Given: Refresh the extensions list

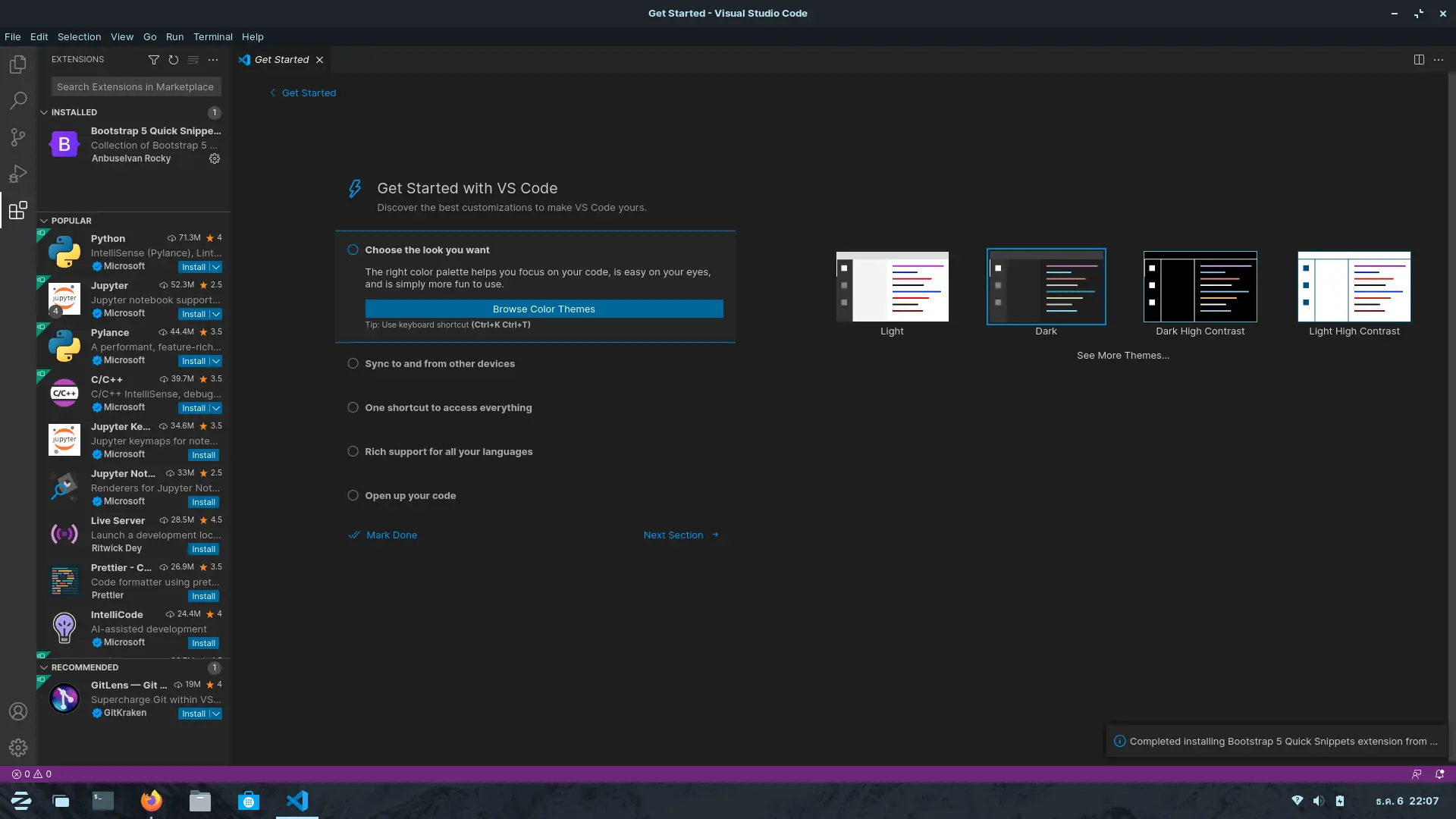Looking at the screenshot, I should click(x=174, y=59).
